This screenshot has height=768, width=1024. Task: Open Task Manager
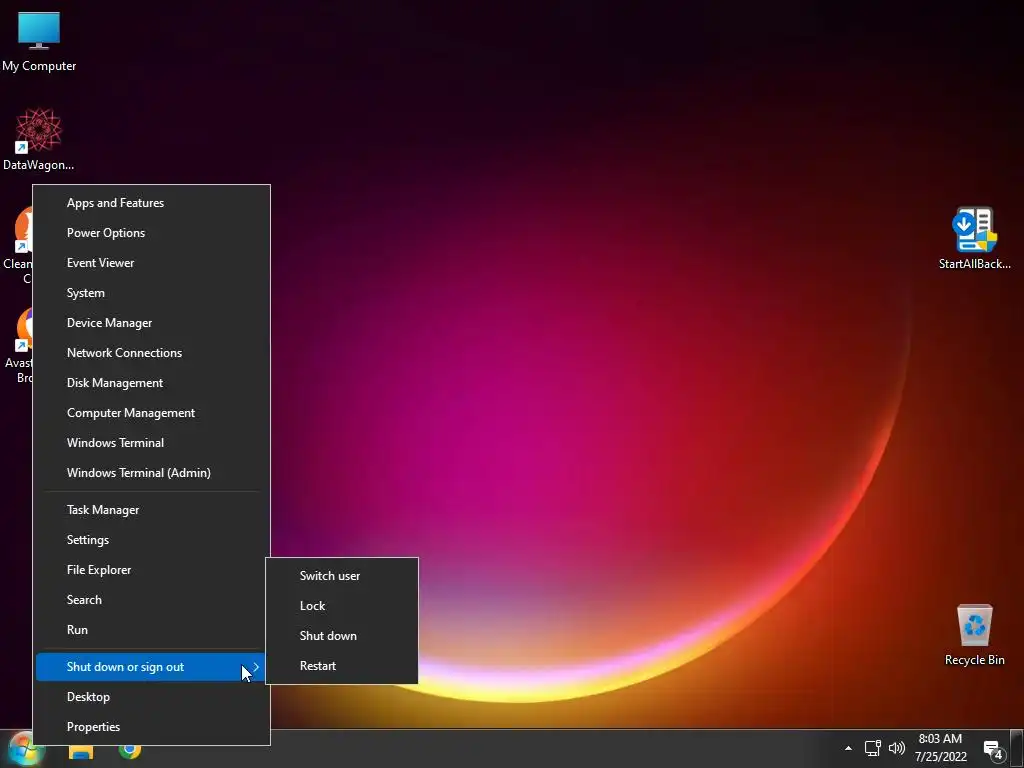pos(152,510)
